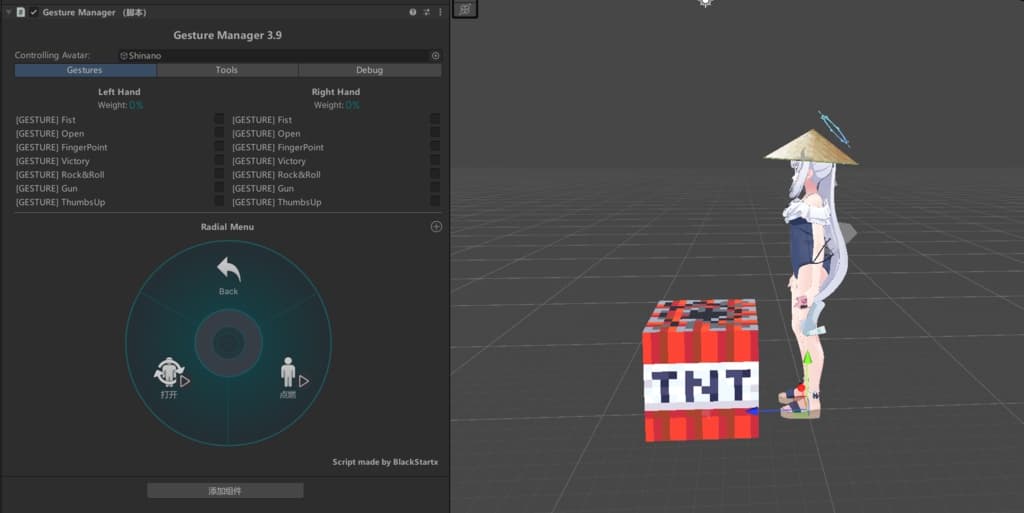Open the component preset settings icon
Screen dimensions: 1024x513
[427, 12]
